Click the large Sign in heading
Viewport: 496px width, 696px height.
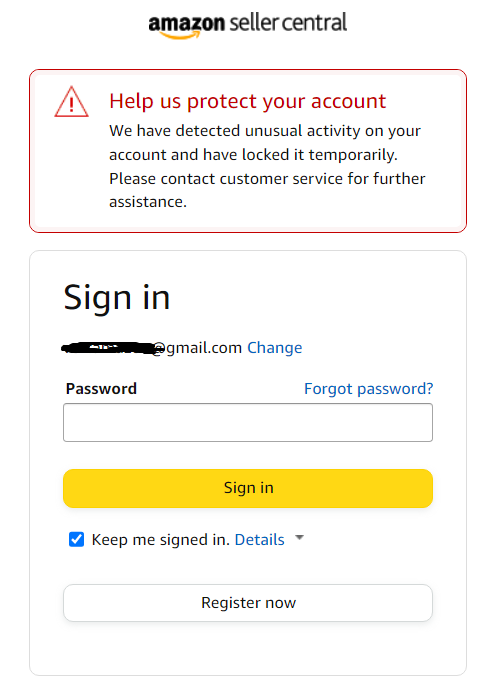[x=117, y=298]
